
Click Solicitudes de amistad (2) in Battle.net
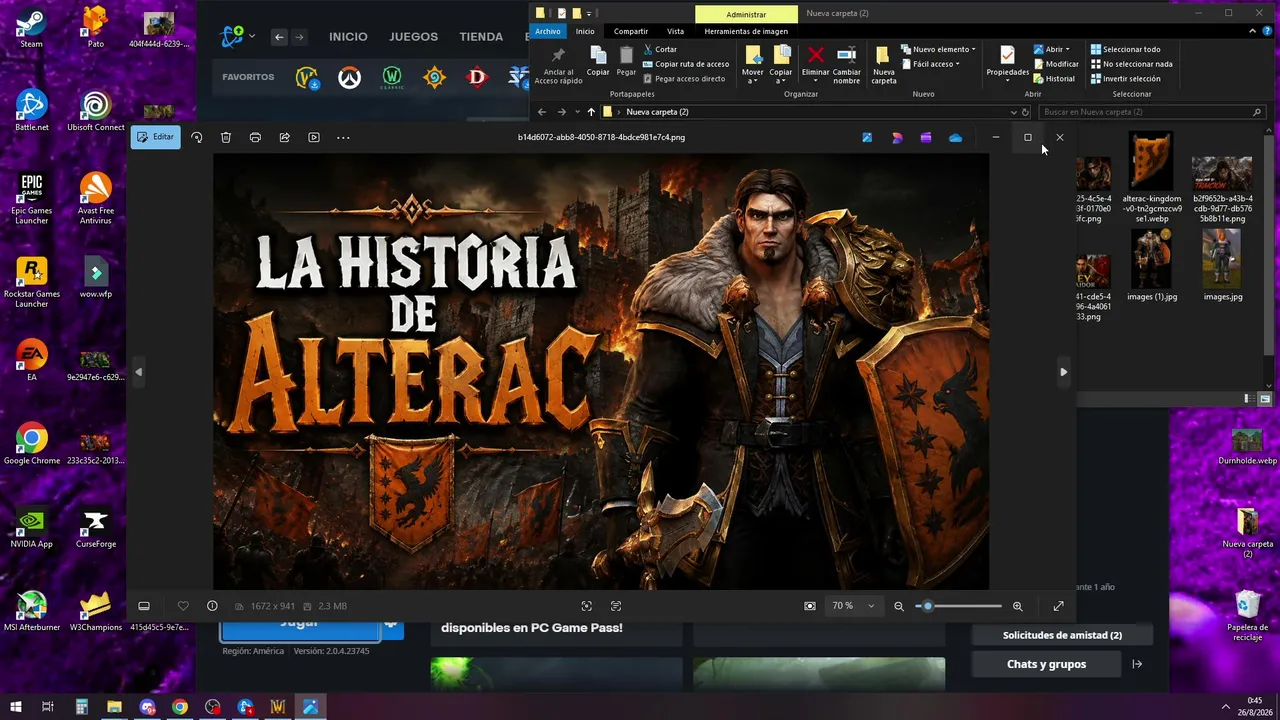click(x=1062, y=635)
